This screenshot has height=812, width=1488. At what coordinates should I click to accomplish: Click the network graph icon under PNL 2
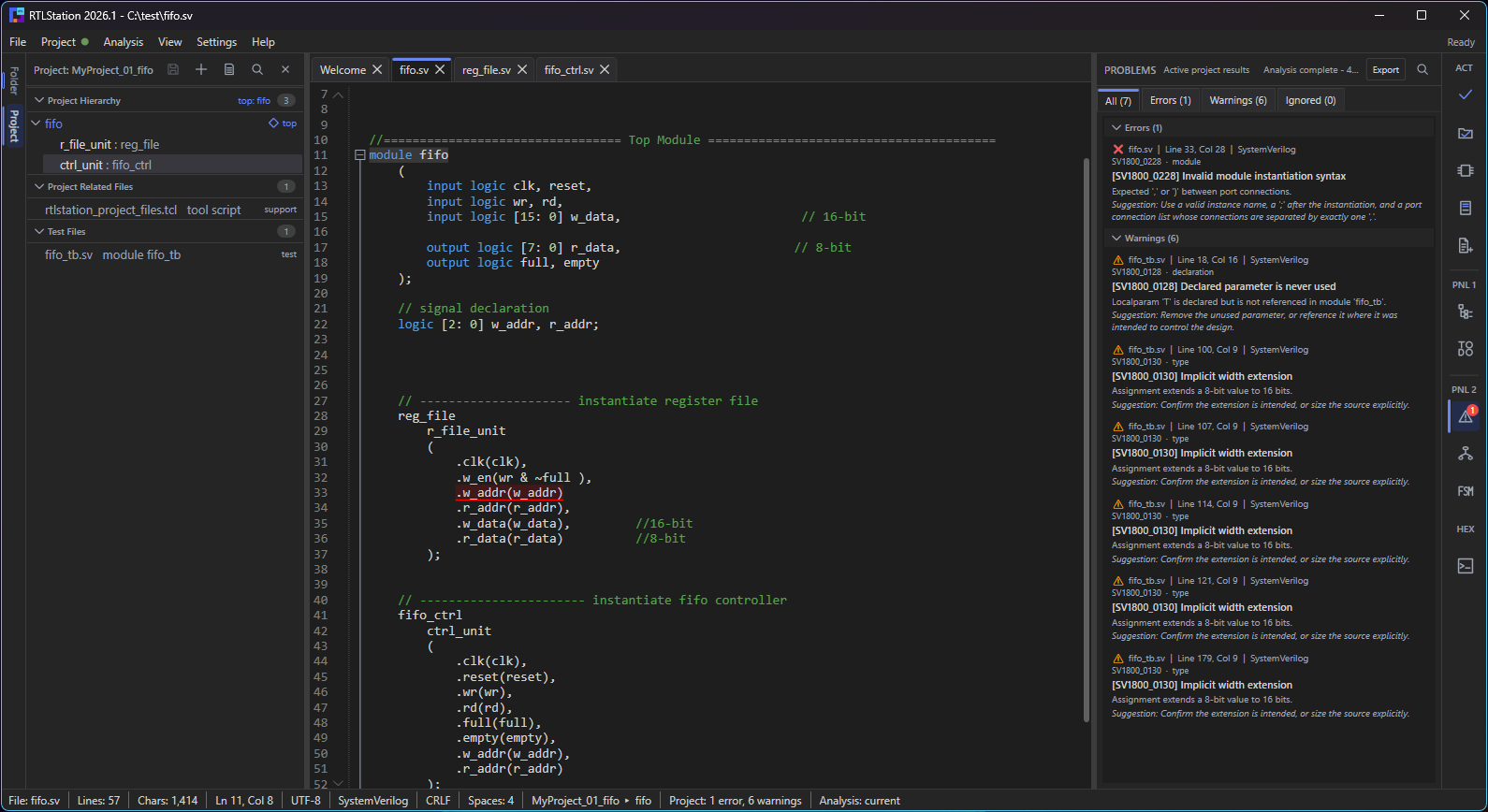tap(1466, 454)
